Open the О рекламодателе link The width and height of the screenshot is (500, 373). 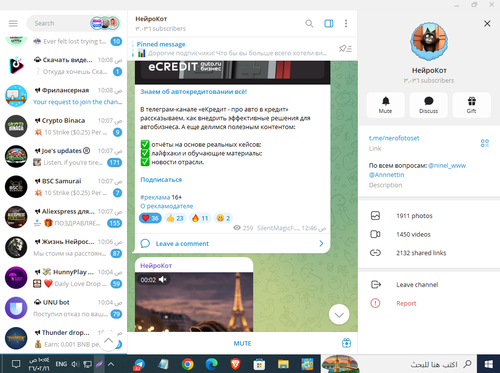167,206
